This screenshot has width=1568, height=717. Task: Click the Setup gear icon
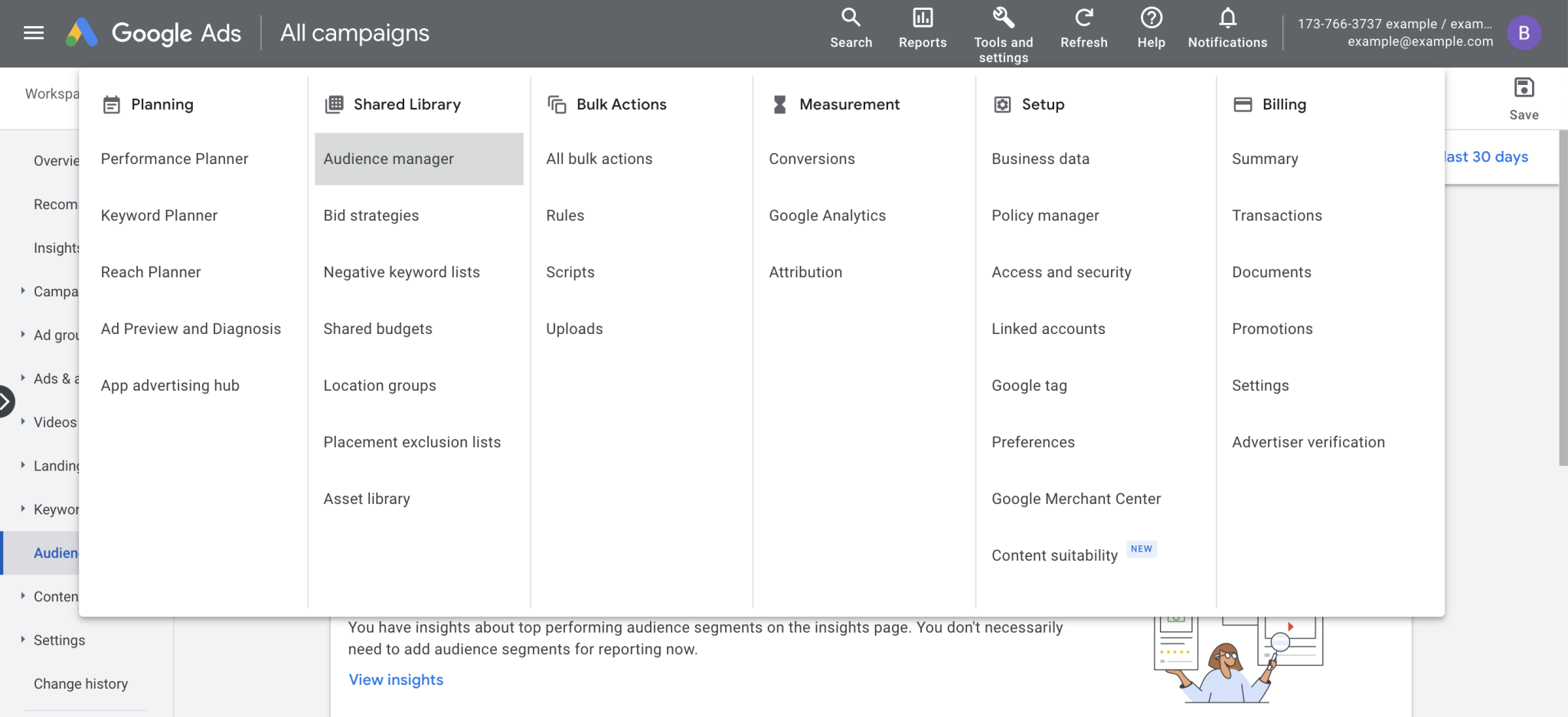click(x=1002, y=104)
